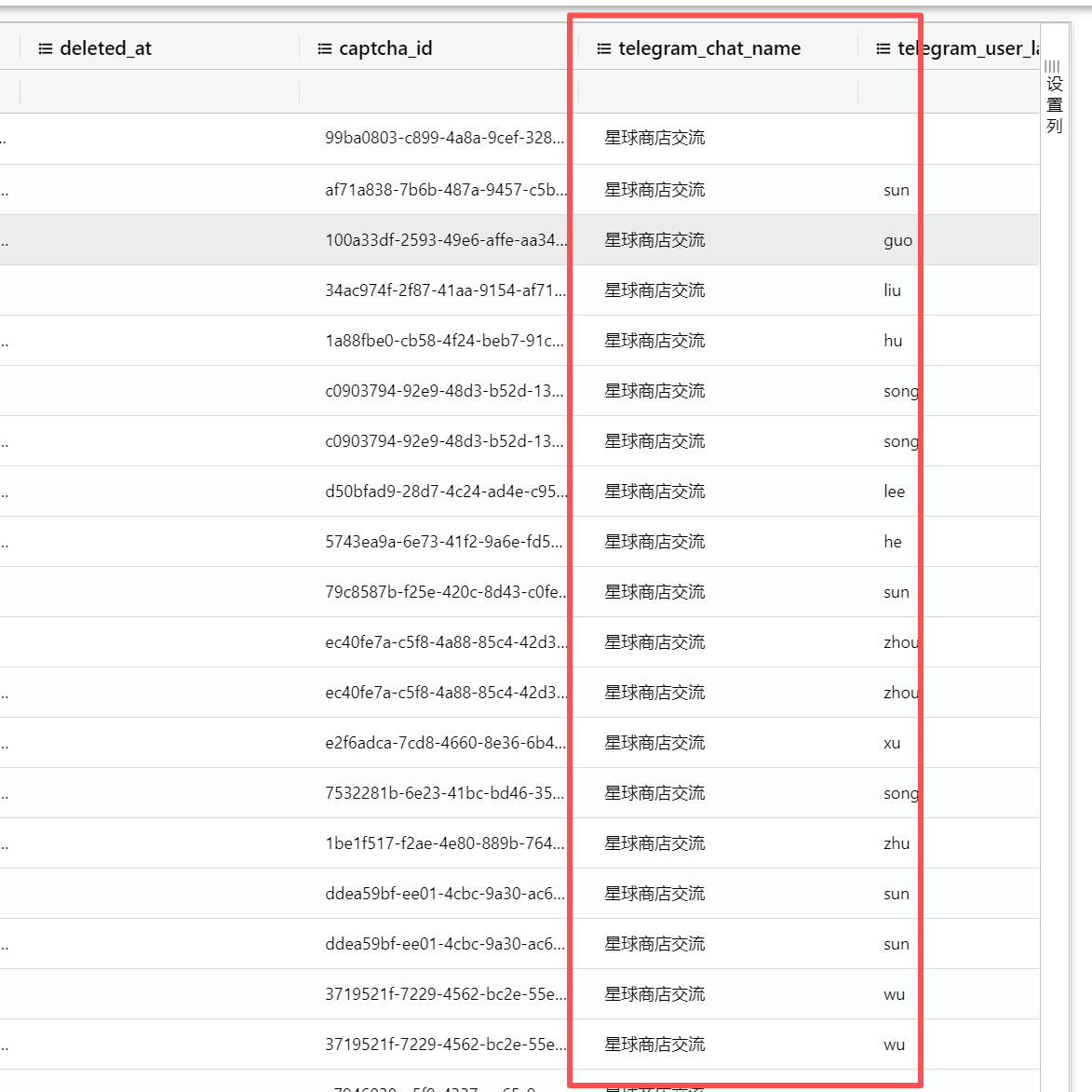Select captcha_id cell 7532281b-6e23-41bc-bd46-35...
The height and width of the screenshot is (1092, 1092).
tap(444, 792)
